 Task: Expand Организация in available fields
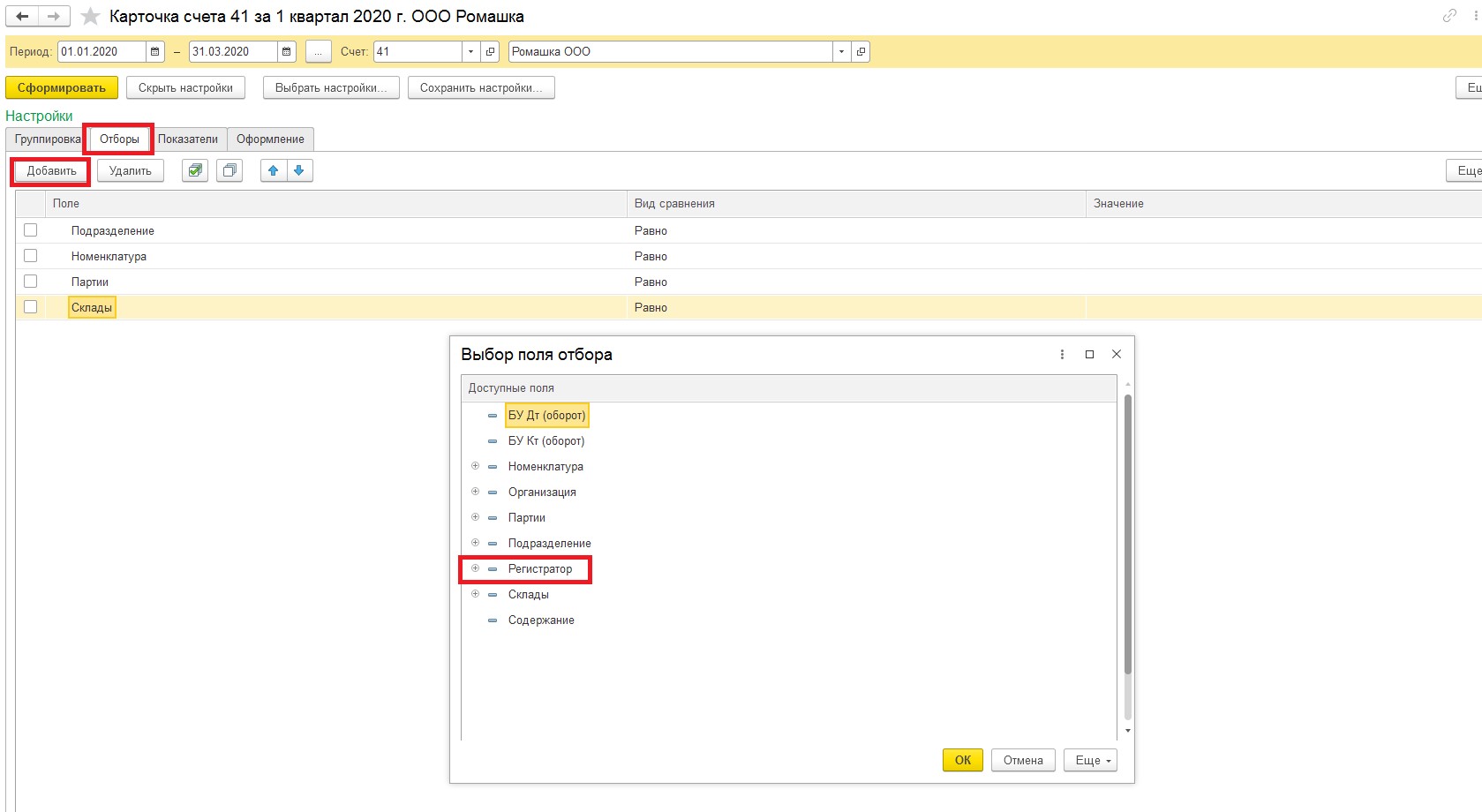(475, 492)
